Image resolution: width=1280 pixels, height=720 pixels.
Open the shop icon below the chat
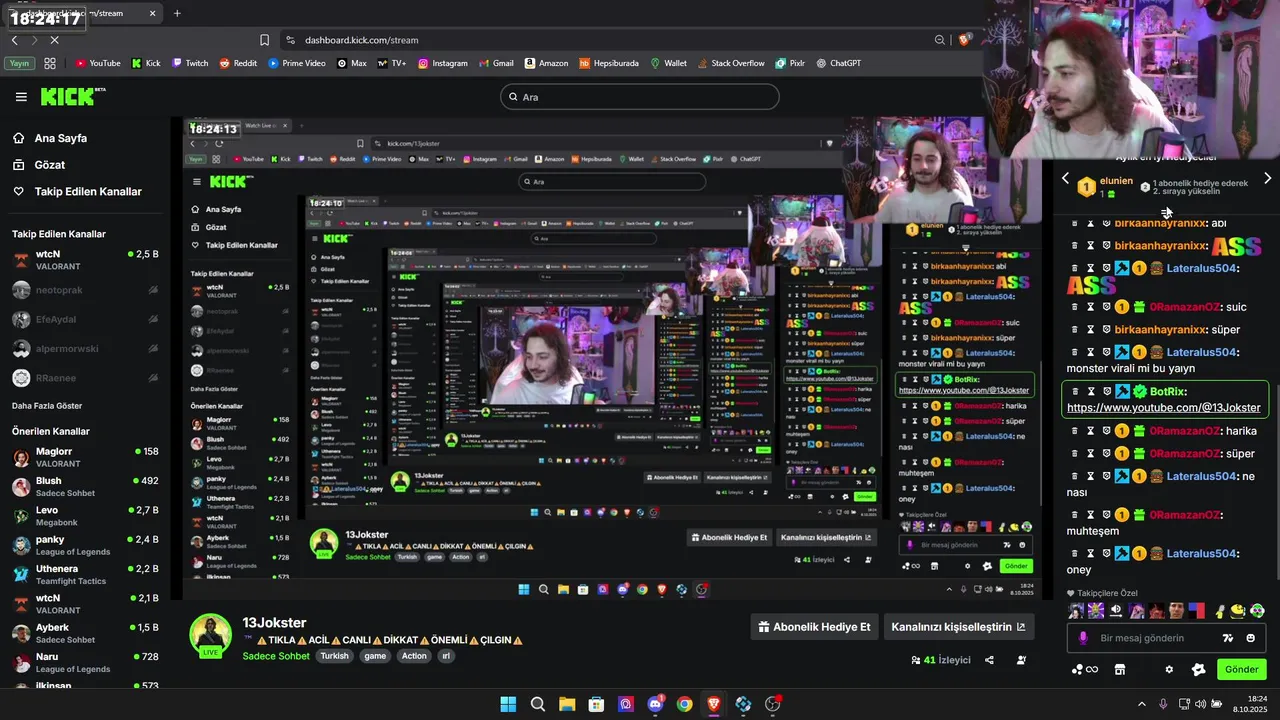coord(1120,669)
